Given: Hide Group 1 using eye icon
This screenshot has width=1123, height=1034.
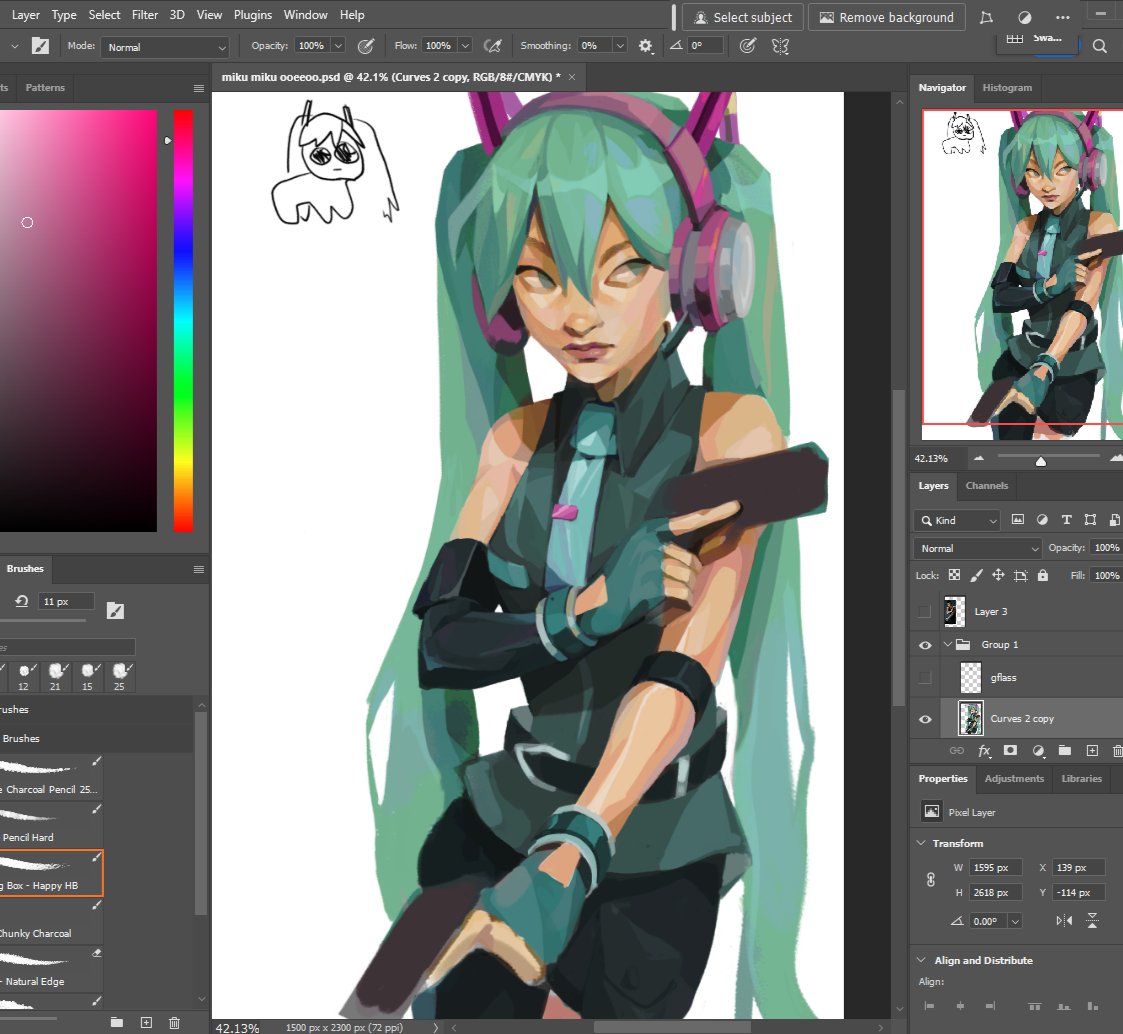Looking at the screenshot, I should pos(925,645).
